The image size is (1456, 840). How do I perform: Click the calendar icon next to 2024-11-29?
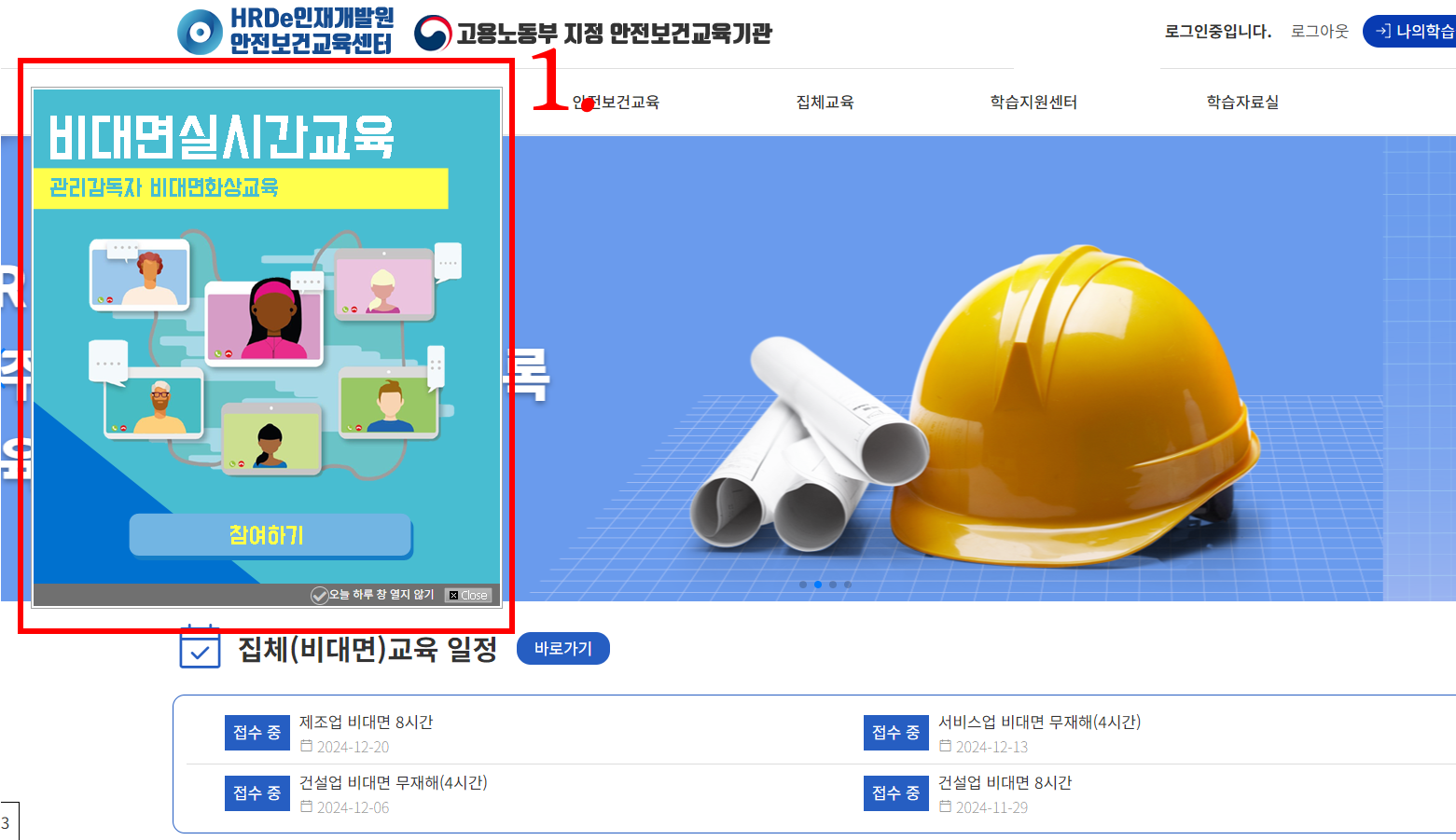pos(946,806)
